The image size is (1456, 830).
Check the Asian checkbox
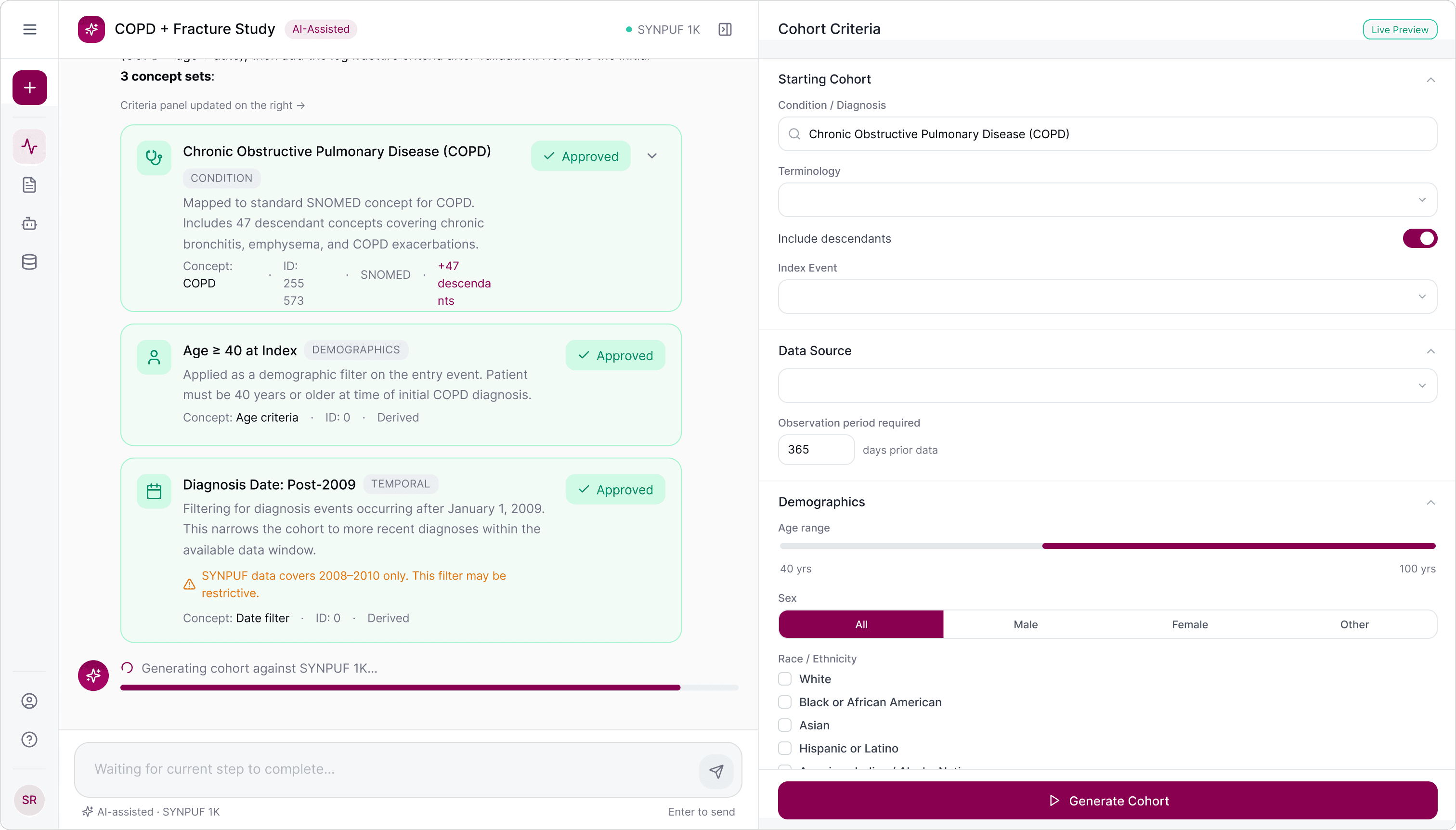point(785,726)
